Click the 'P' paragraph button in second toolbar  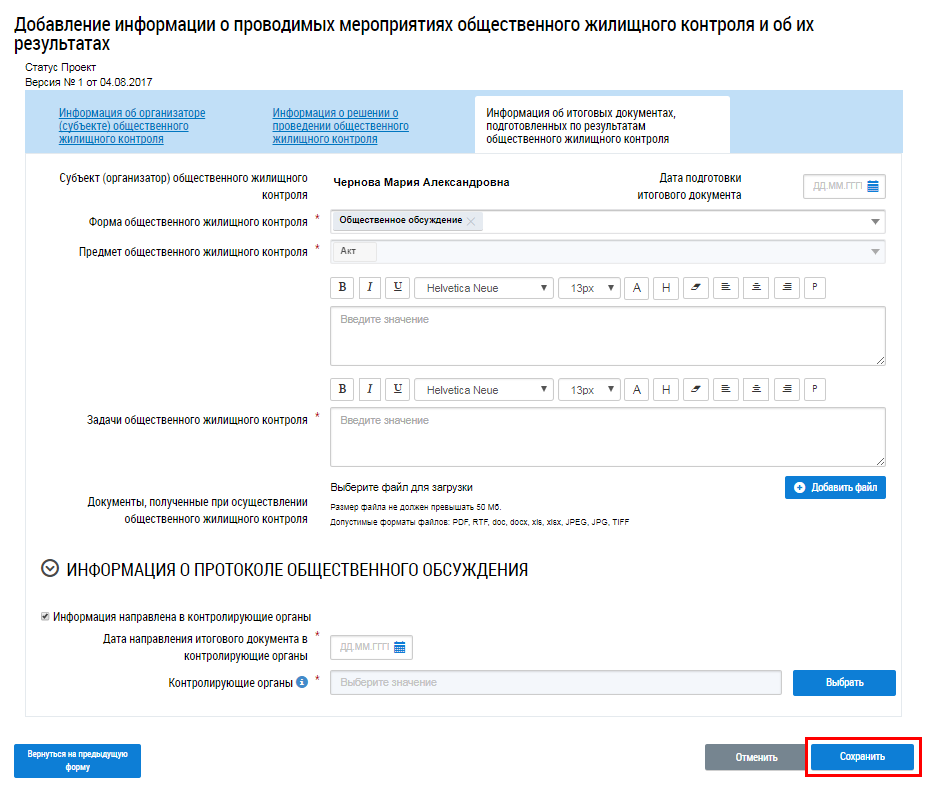(814, 389)
